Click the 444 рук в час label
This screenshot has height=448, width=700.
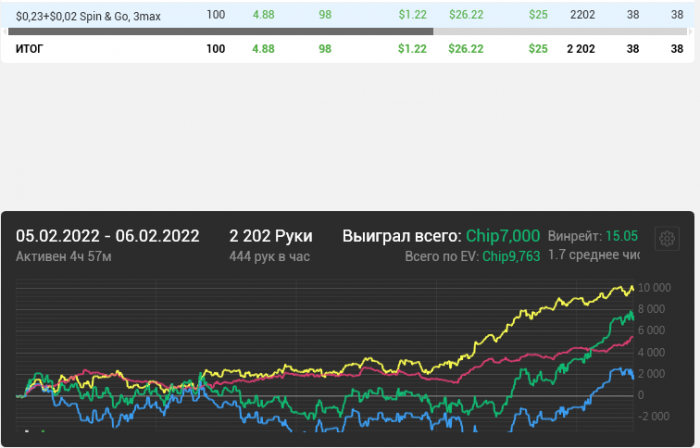point(269,257)
